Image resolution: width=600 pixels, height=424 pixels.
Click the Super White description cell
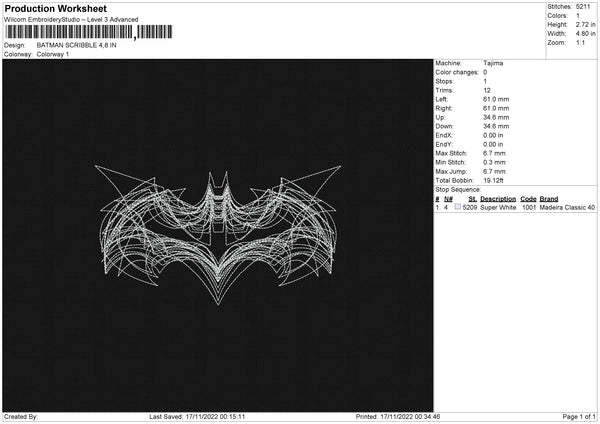point(498,207)
